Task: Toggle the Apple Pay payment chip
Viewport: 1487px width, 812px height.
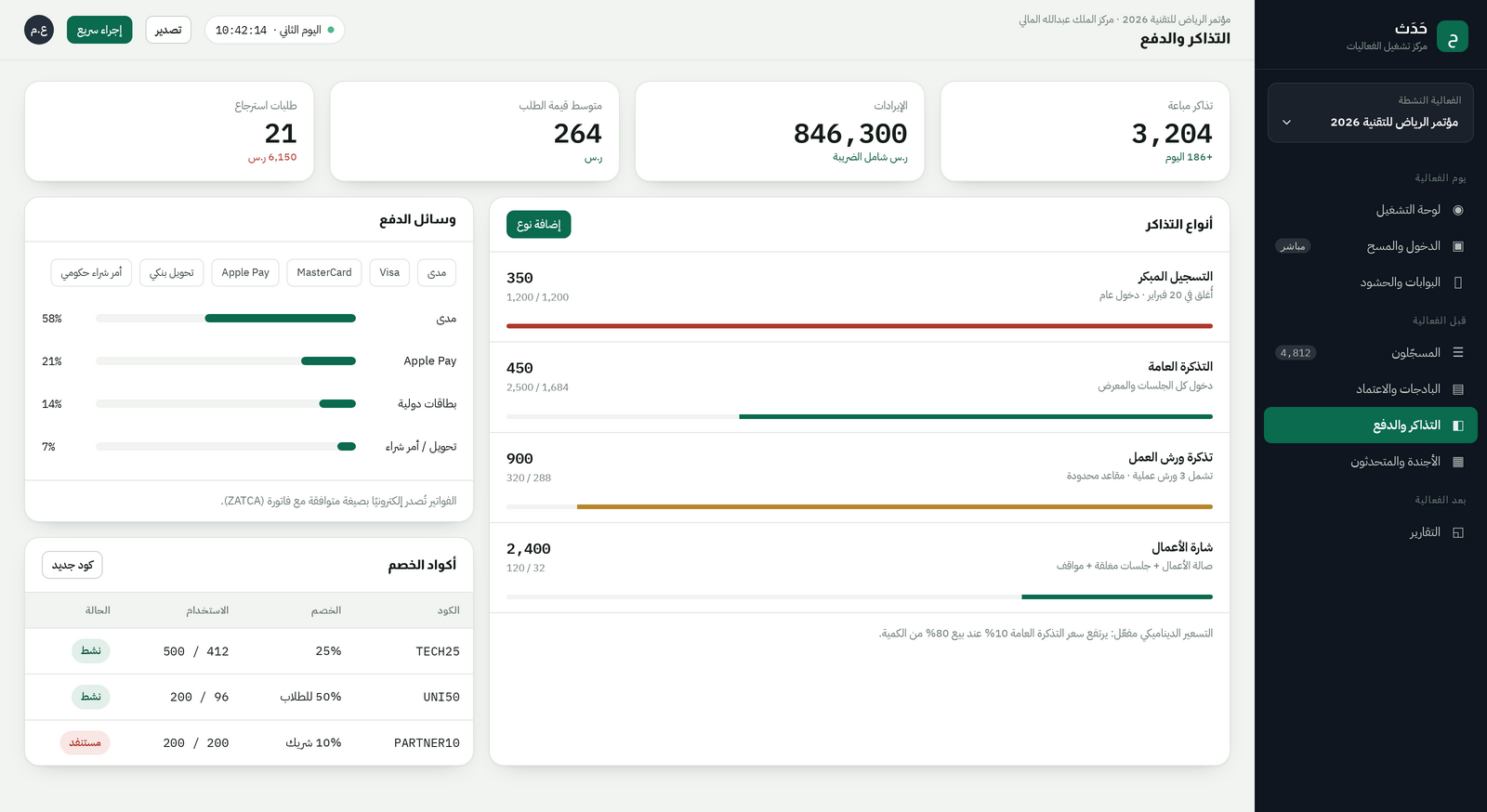Action: pyautogui.click(x=245, y=272)
